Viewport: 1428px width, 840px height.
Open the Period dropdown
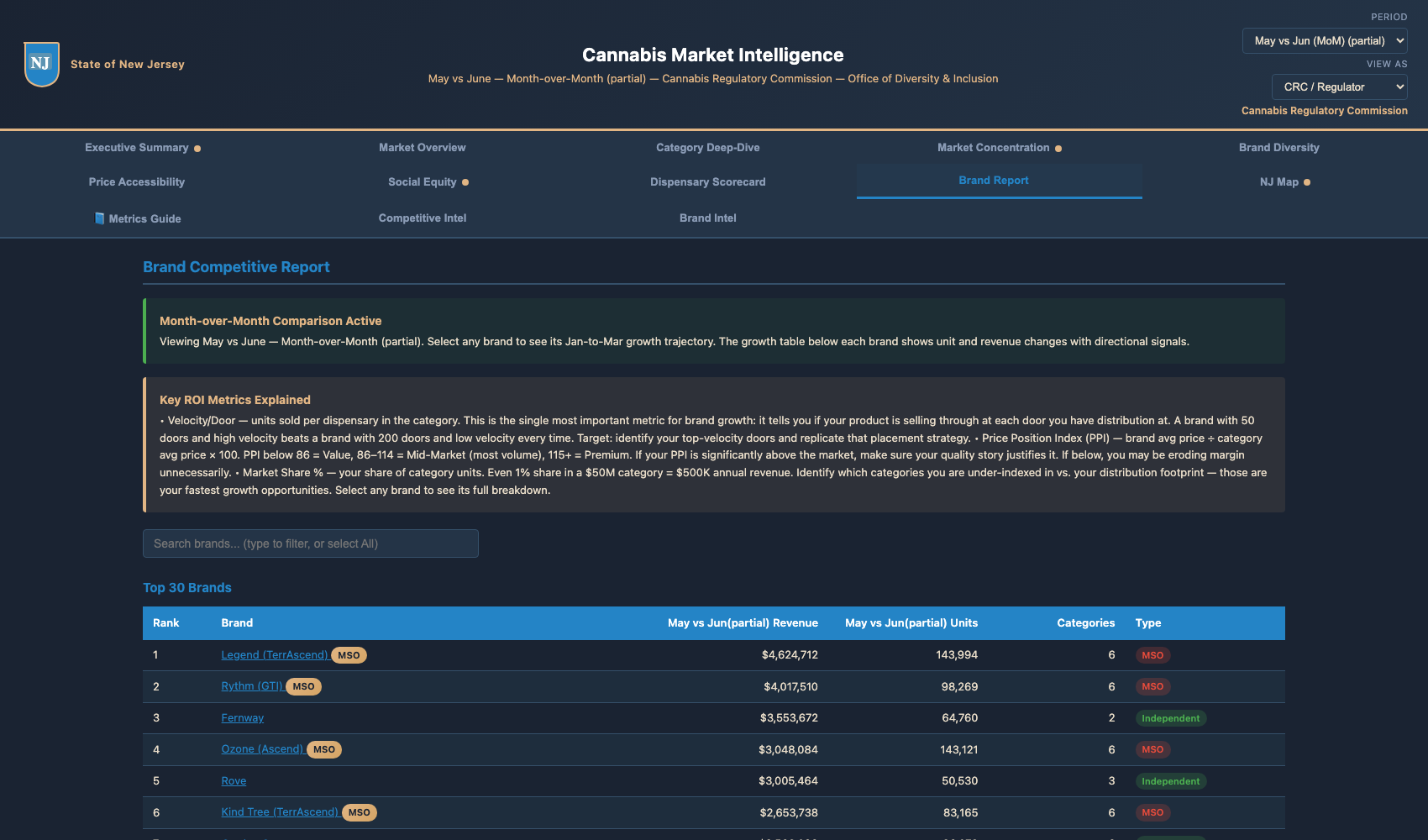(x=1325, y=40)
